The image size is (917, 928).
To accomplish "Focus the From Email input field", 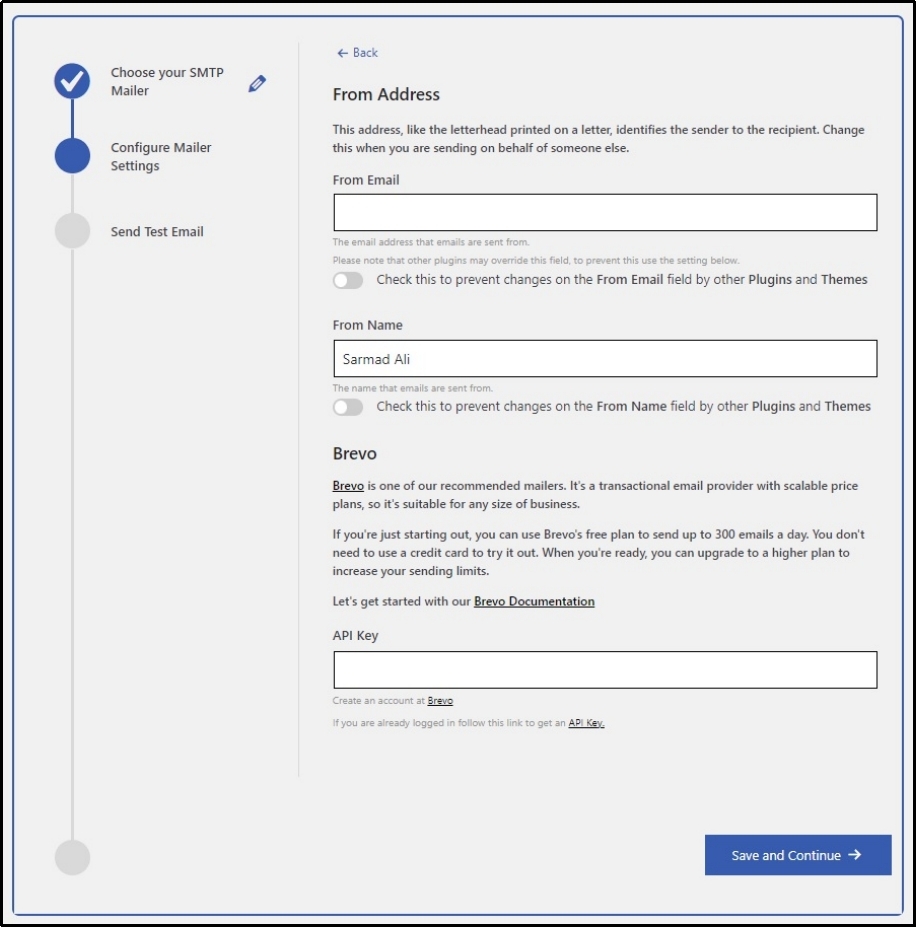I will point(605,213).
